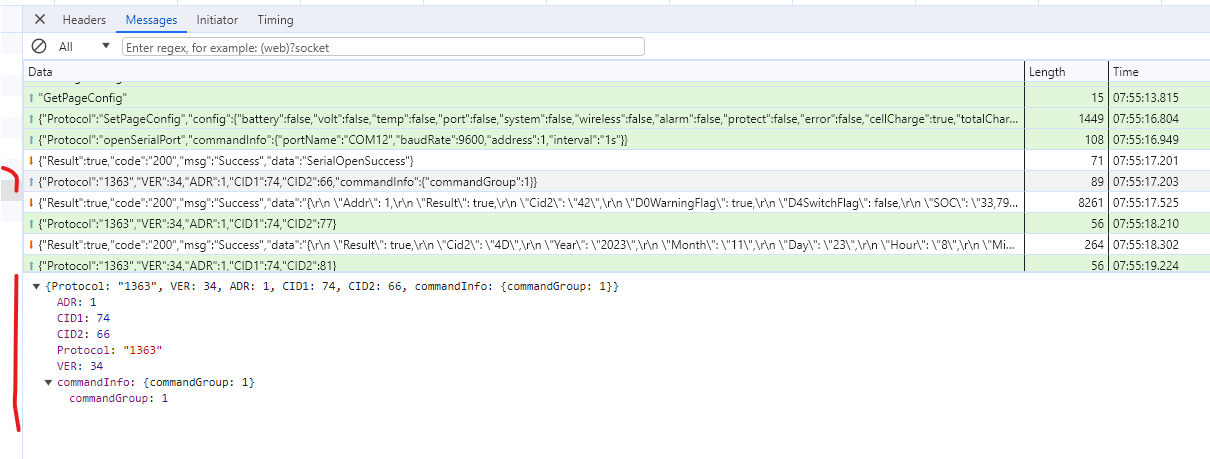The image size is (1210, 459).
Task: Select the message with CID2 77
Action: (616, 223)
